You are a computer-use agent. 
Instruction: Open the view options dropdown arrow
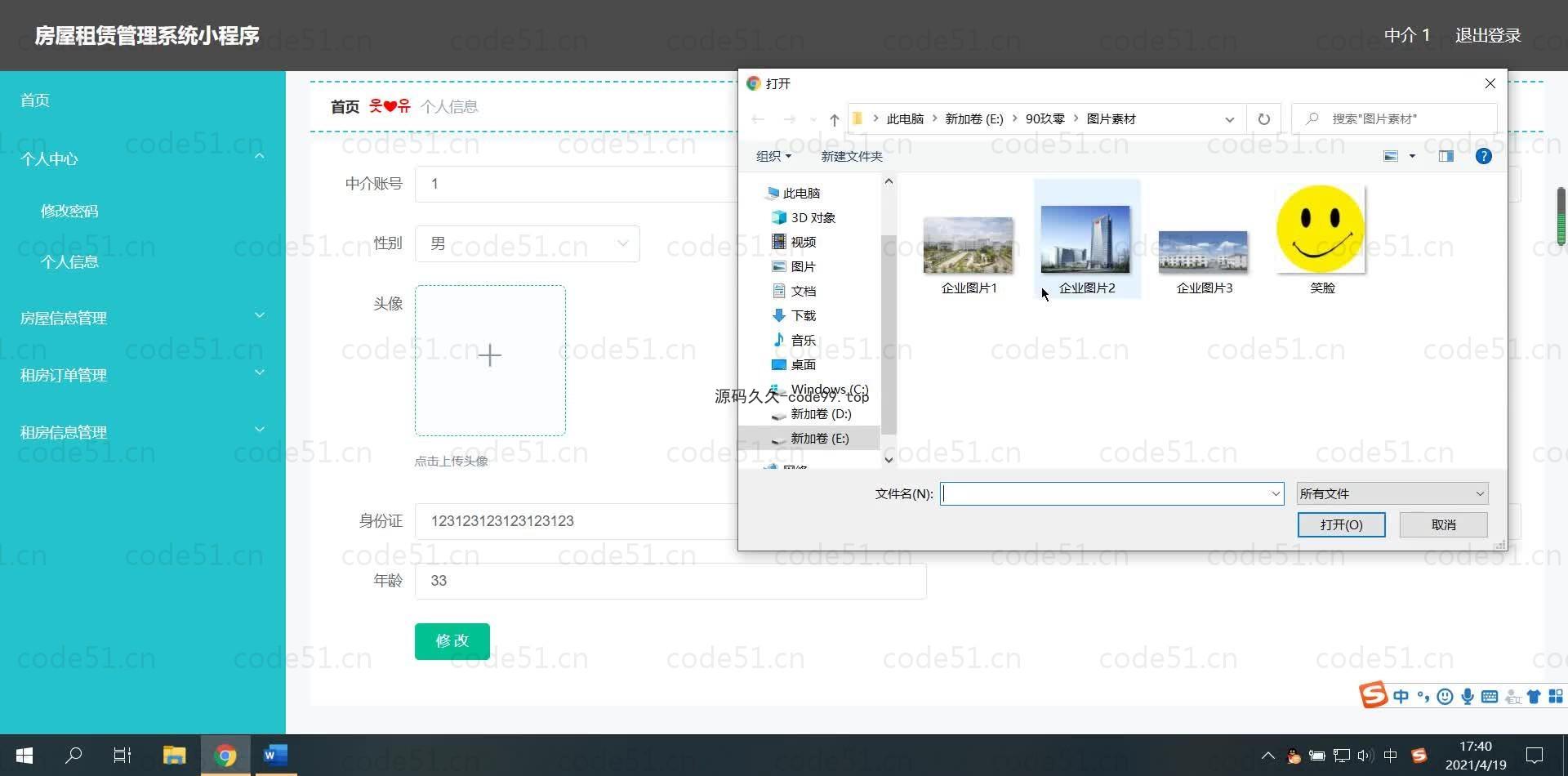click(1412, 156)
